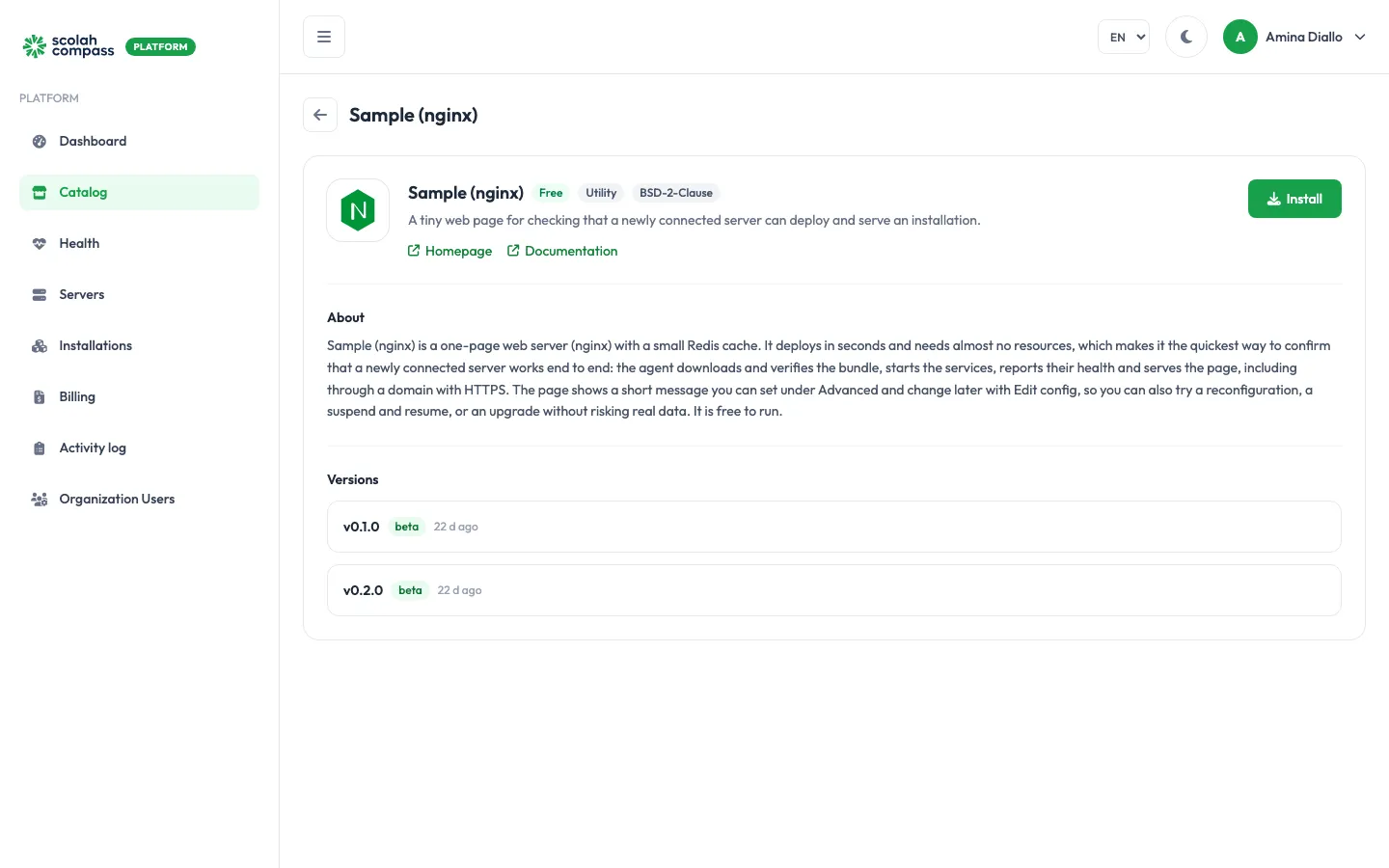The height and width of the screenshot is (868, 1389).
Task: Open Health in the sidebar
Action: pyautogui.click(x=139, y=244)
